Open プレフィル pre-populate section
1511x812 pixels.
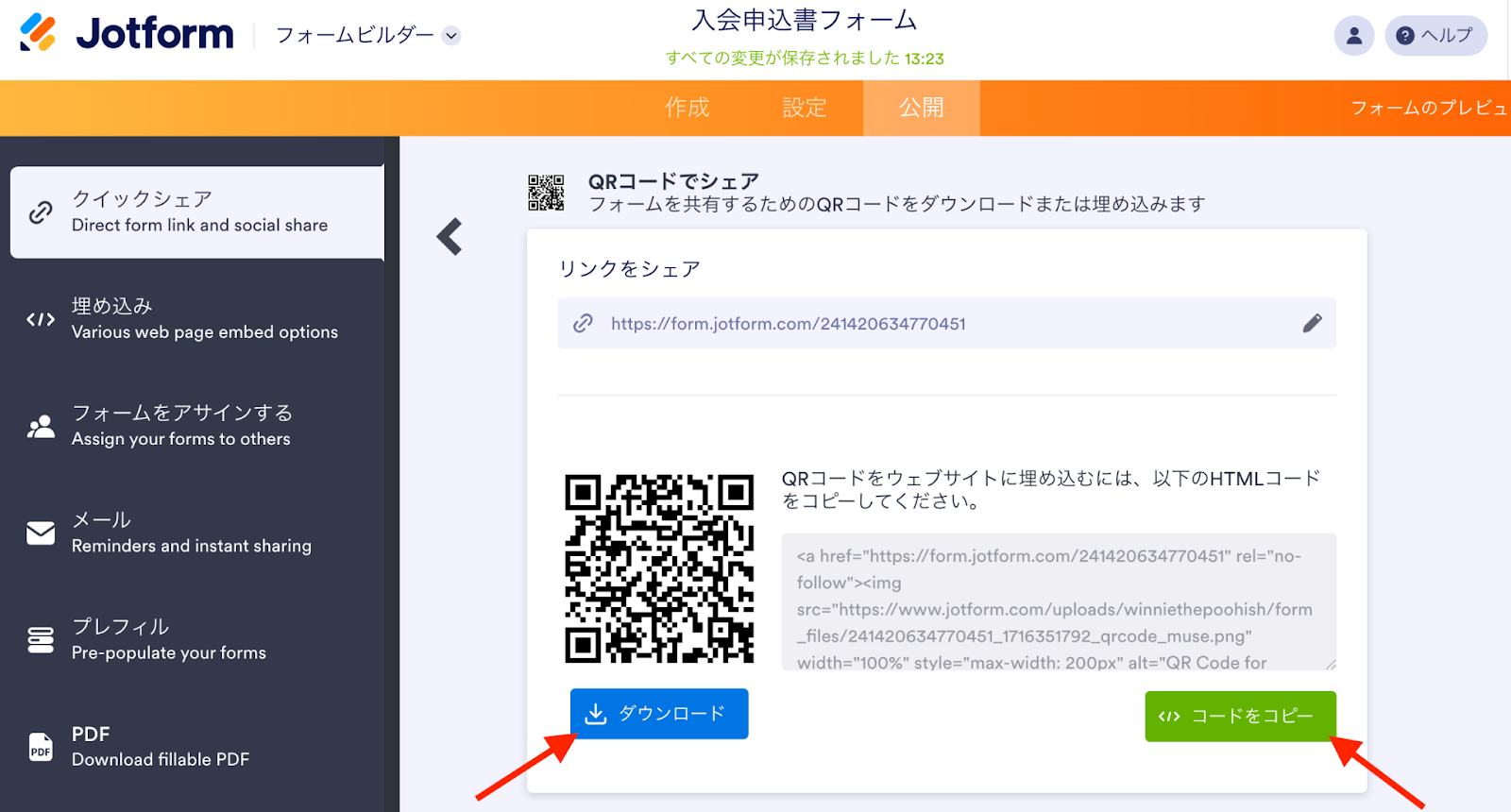point(197,639)
